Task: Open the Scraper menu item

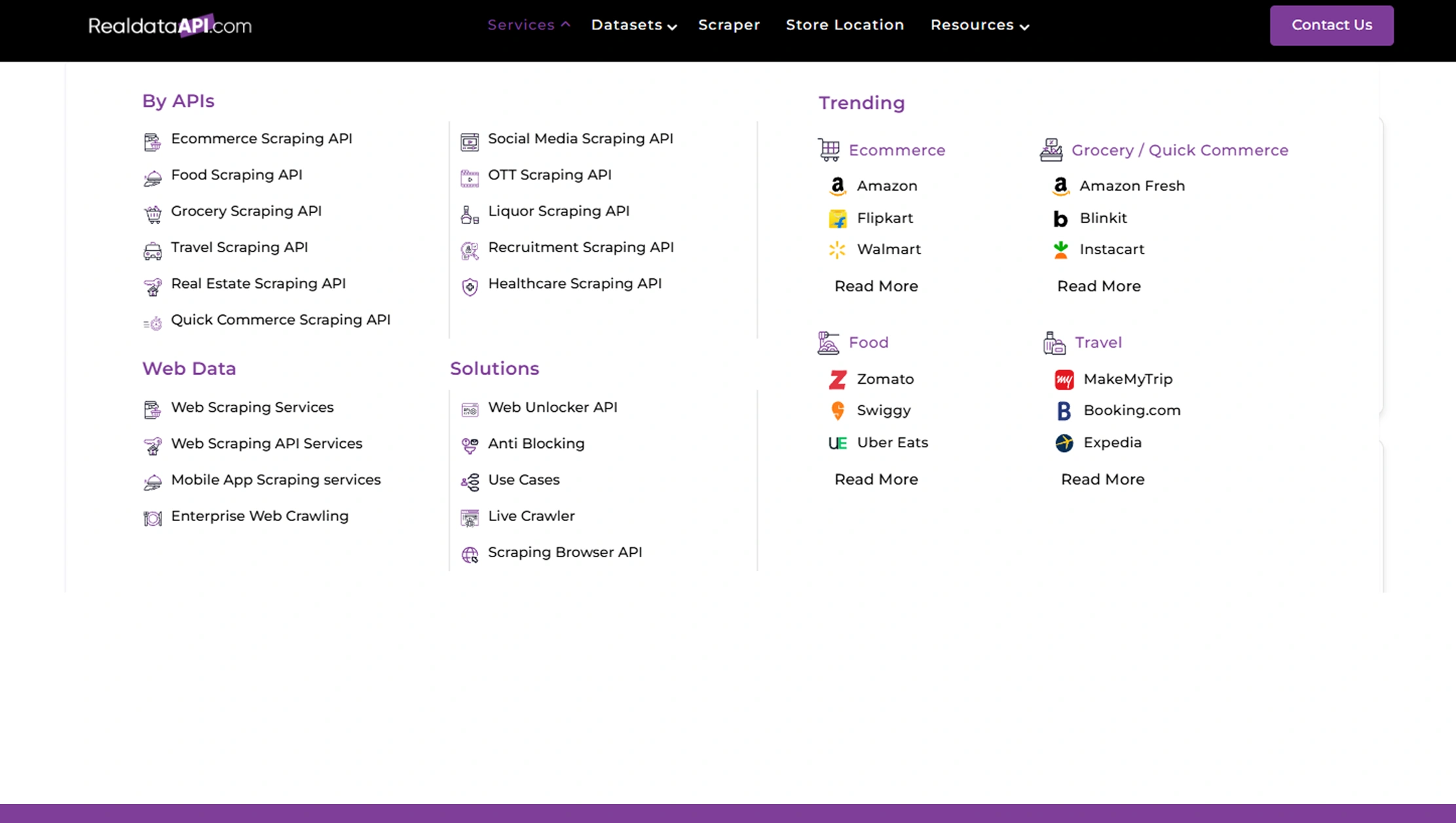Action: pos(729,25)
